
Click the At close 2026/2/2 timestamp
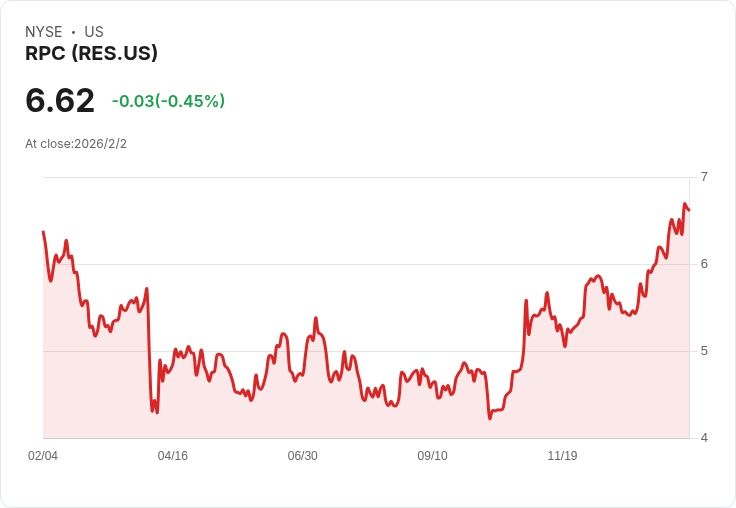pyautogui.click(x=76, y=143)
